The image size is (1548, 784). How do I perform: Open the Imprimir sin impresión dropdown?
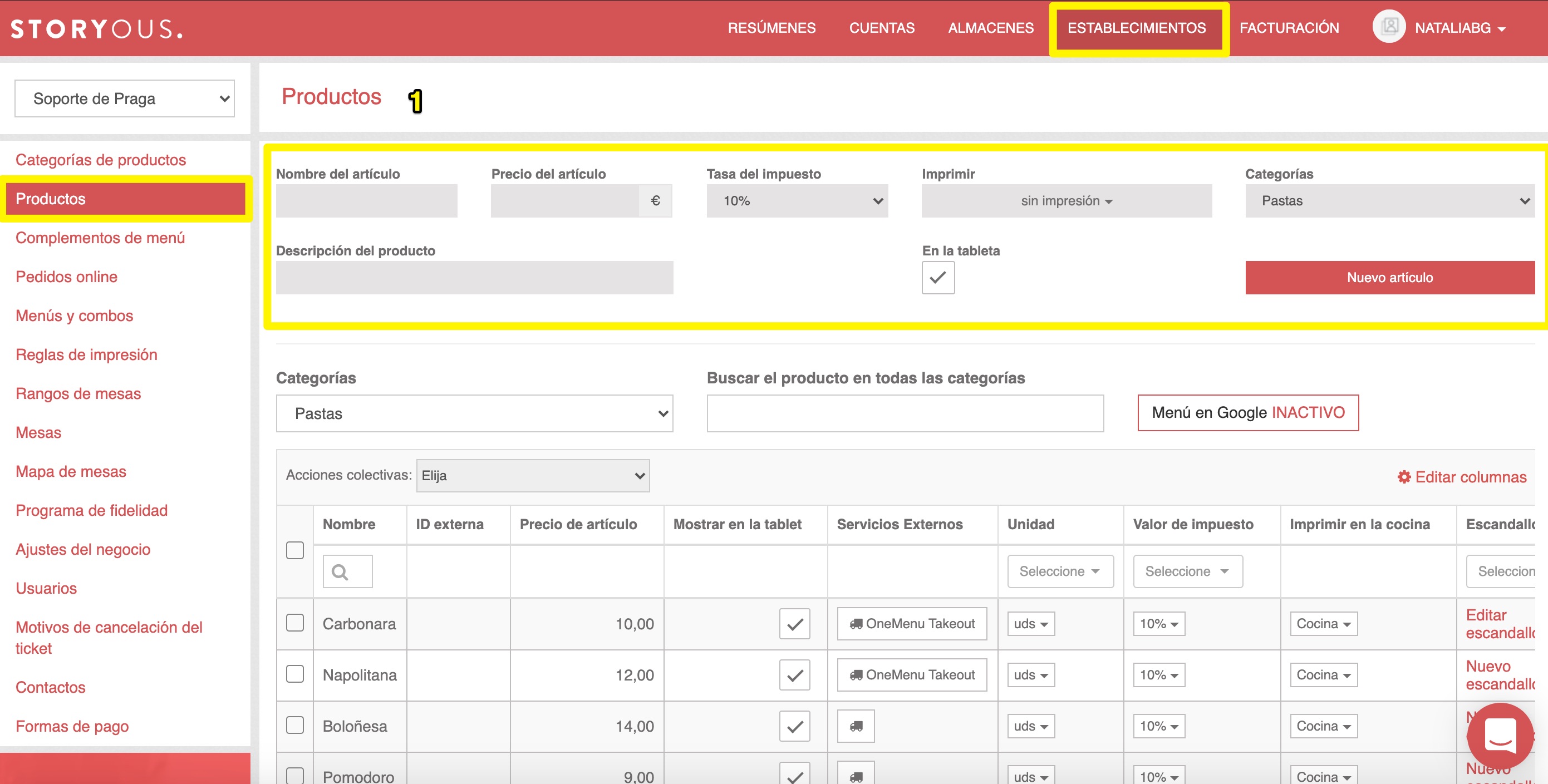click(1067, 201)
